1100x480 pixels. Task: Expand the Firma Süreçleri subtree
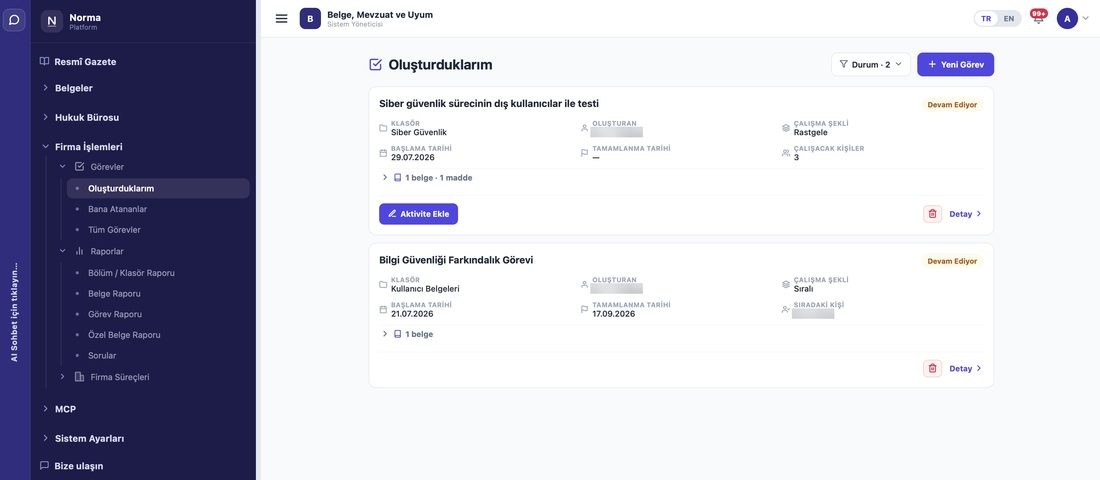[x=62, y=377]
